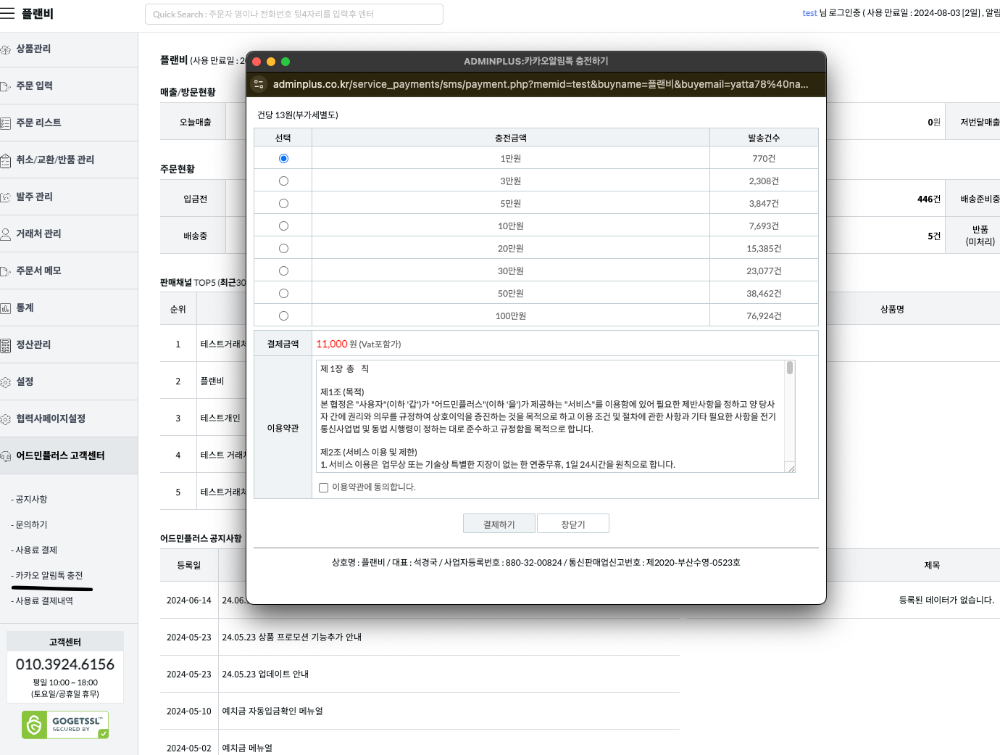Check the 이용약관에 동의합니다 checkbox
1000x755 pixels.
tap(323, 487)
